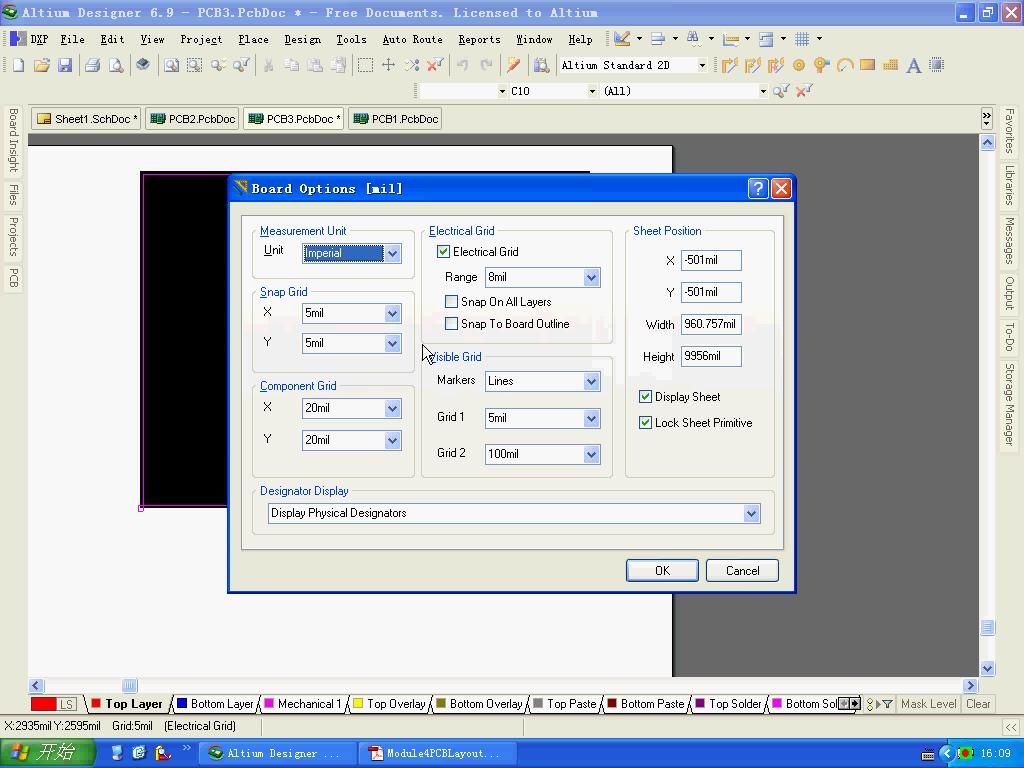The height and width of the screenshot is (768, 1024).
Task: Click the Place Component icon
Action: click(937, 65)
